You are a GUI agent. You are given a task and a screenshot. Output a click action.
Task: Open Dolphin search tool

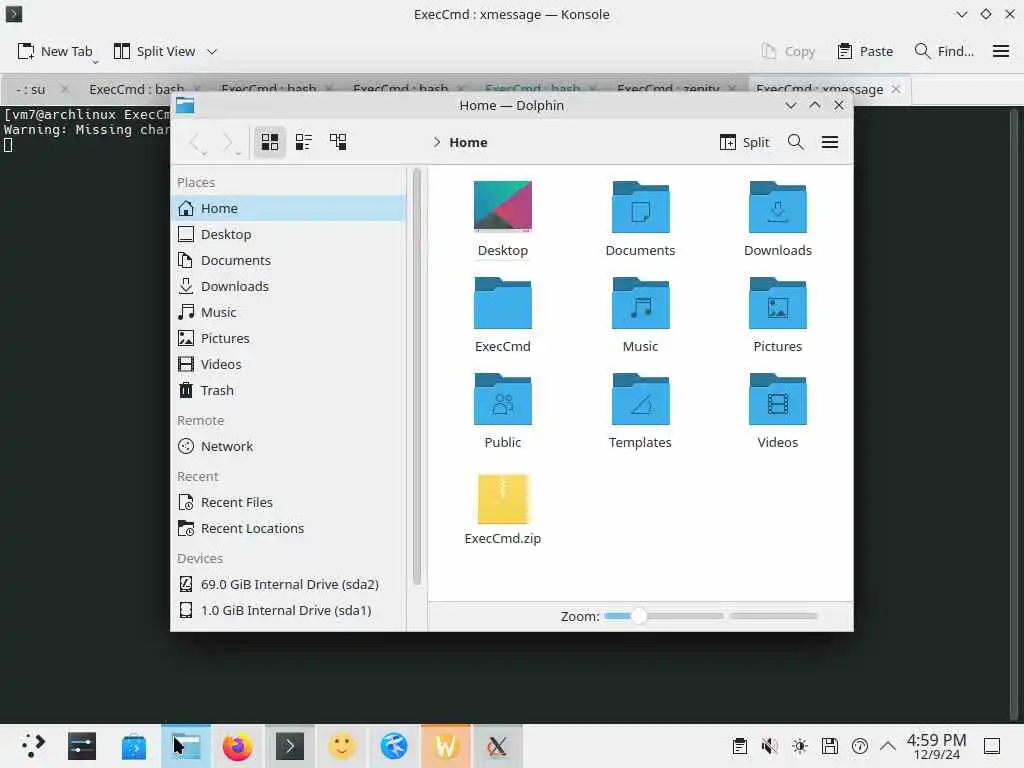click(795, 142)
